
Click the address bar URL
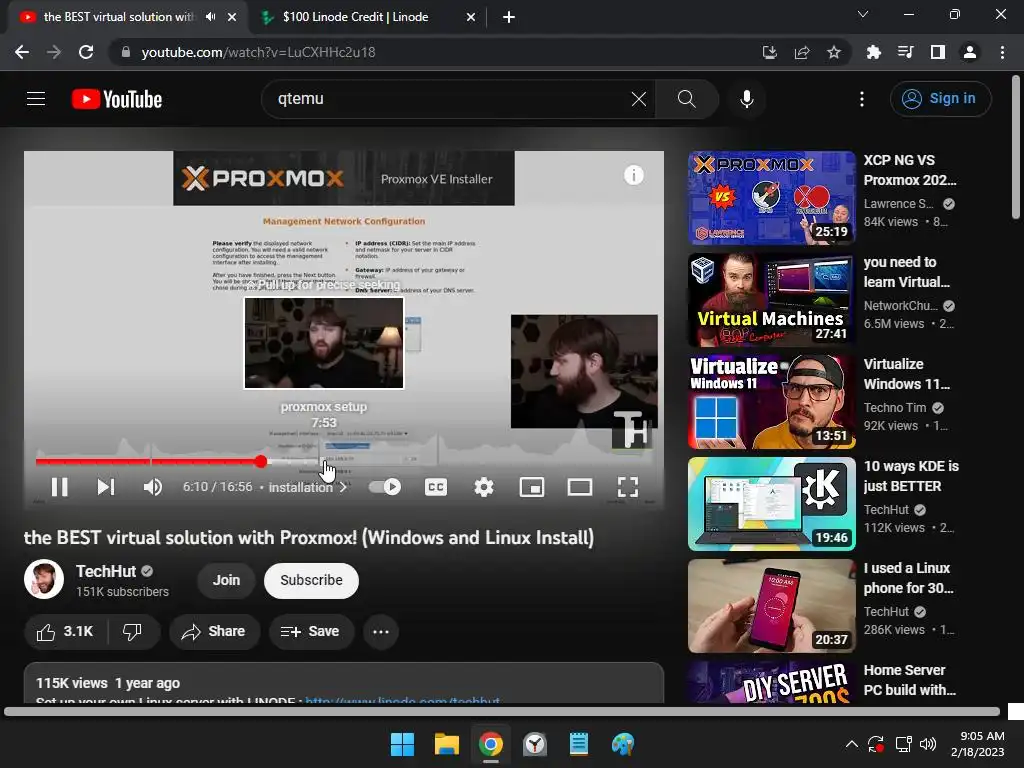click(x=258, y=52)
